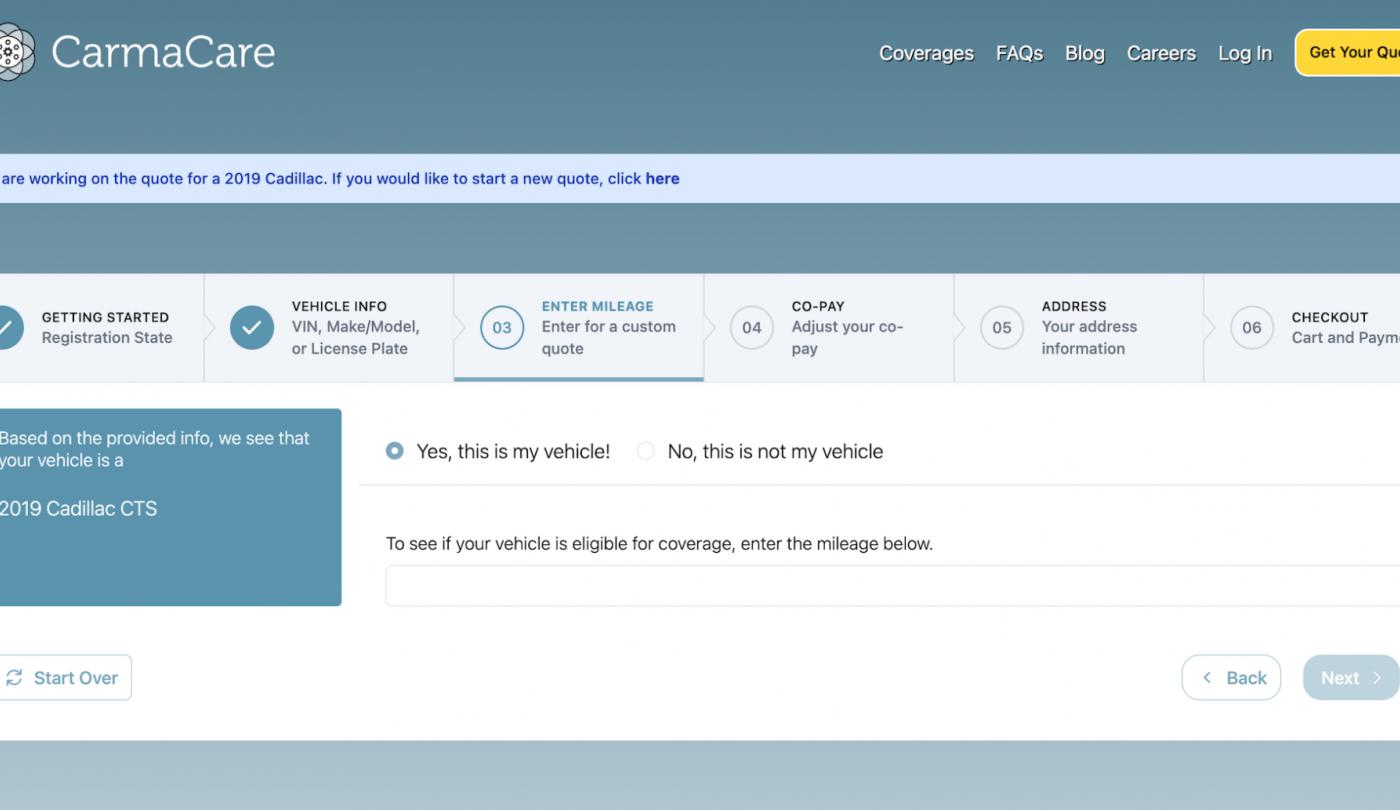Click the left chevron on Back button
This screenshot has width=1400, height=810.
click(1207, 678)
